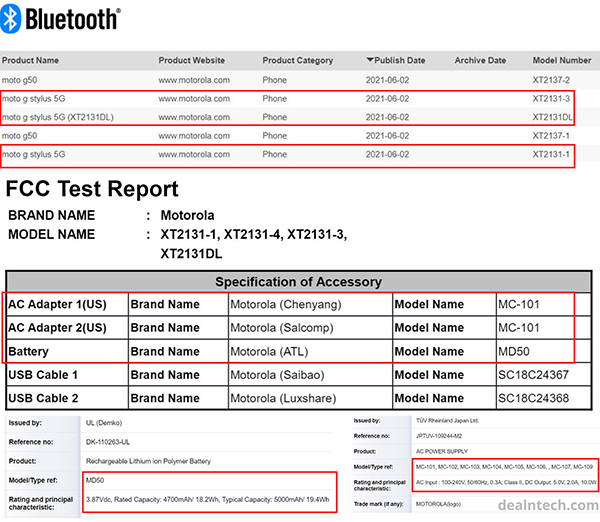
Task: Click model number XT2137-1
Action: (551, 136)
